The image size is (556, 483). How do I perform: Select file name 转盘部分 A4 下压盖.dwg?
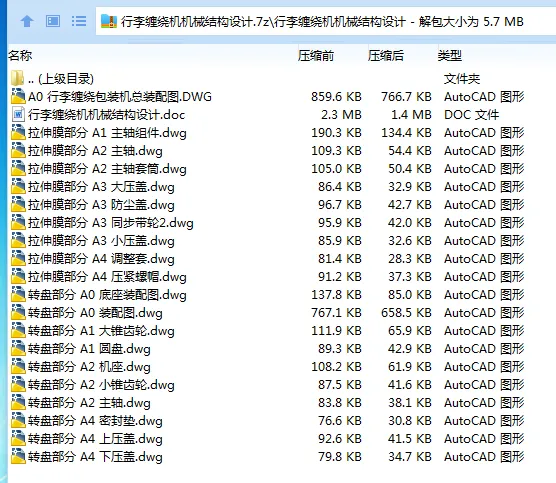pyautogui.click(x=95, y=457)
